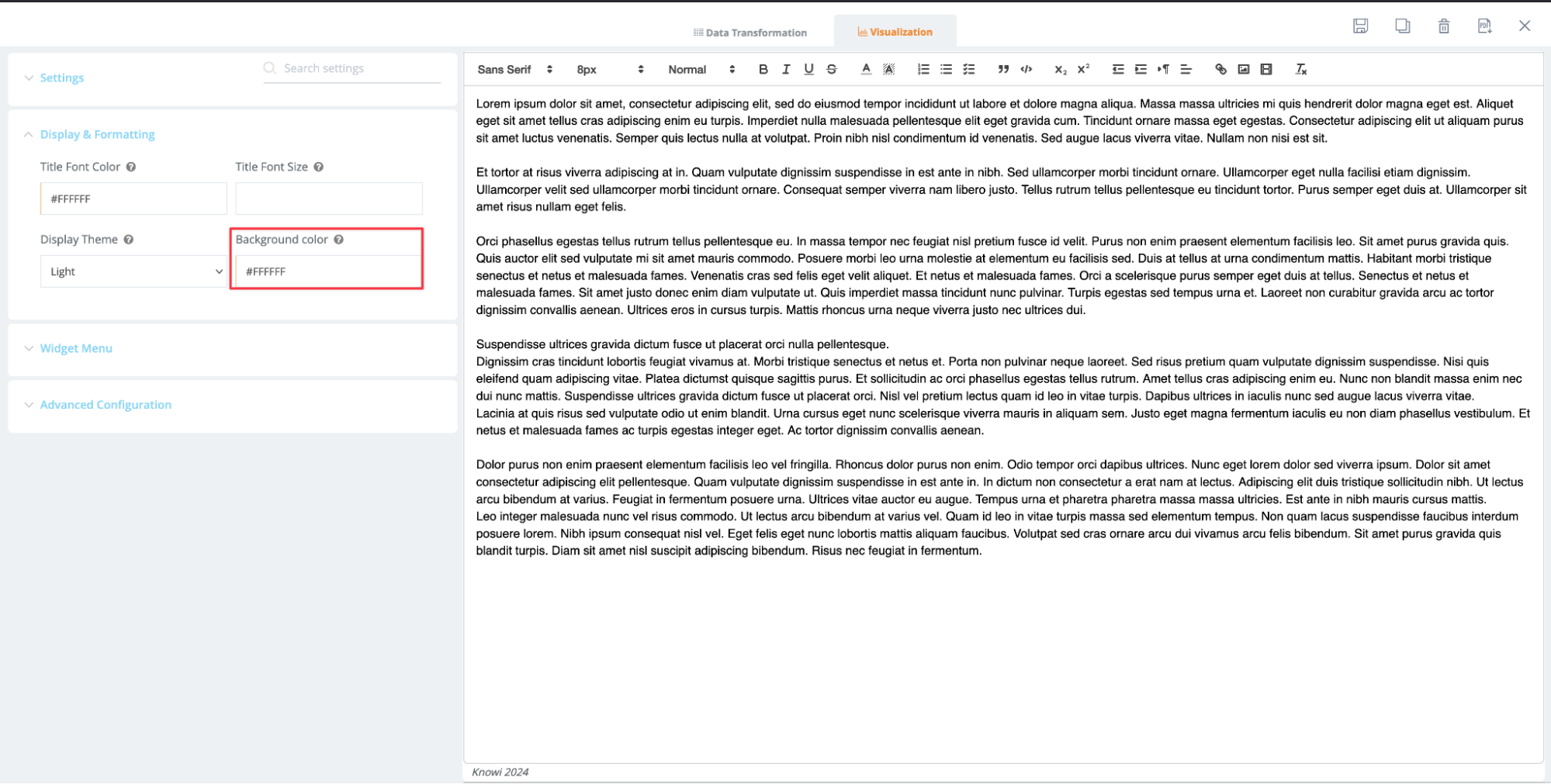Viewport: 1551px width, 784px height.
Task: Insert video using the film icon
Action: point(1266,69)
